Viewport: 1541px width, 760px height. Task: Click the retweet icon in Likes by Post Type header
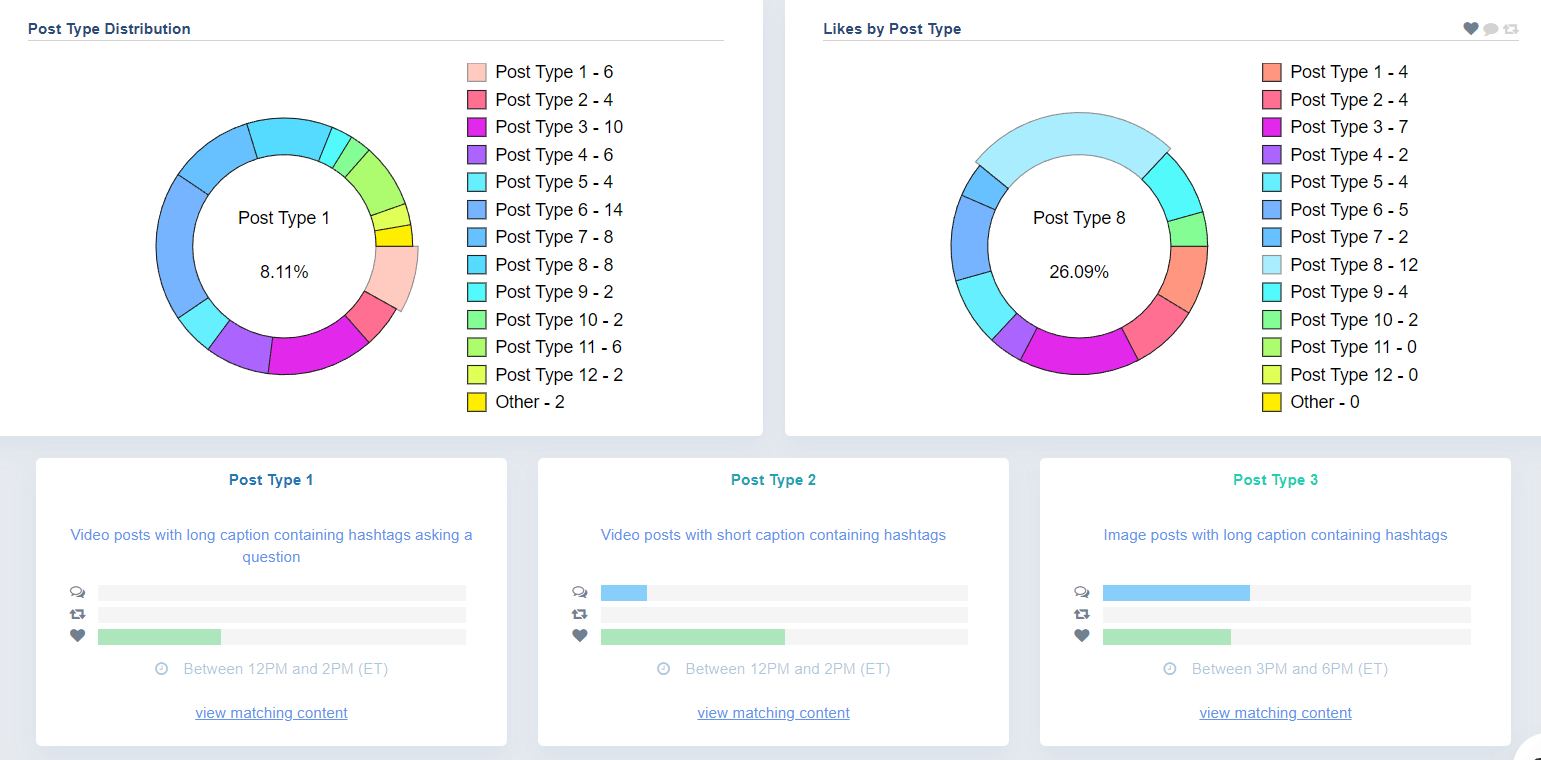(1512, 28)
